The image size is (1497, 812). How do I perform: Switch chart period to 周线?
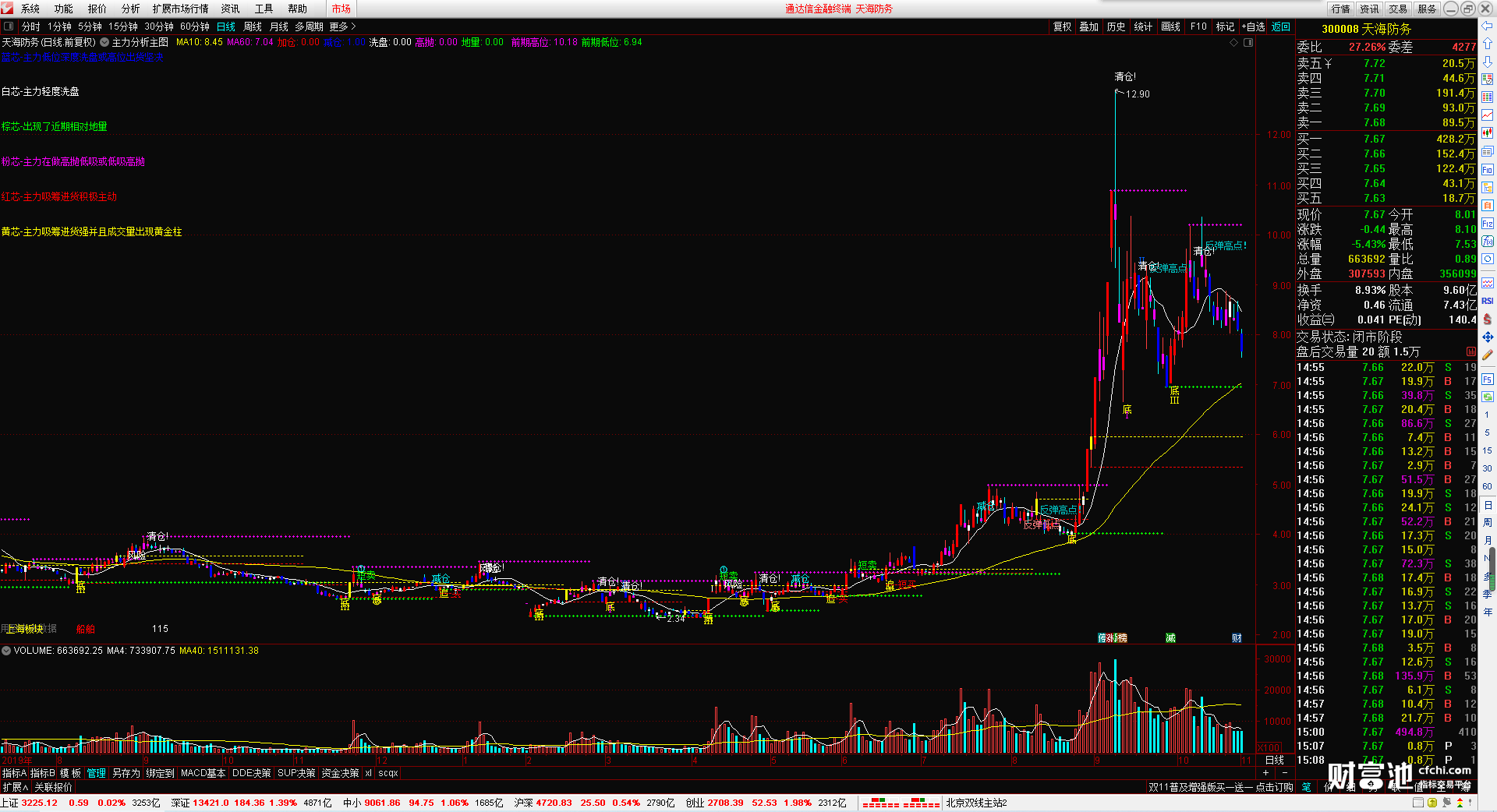point(253,26)
